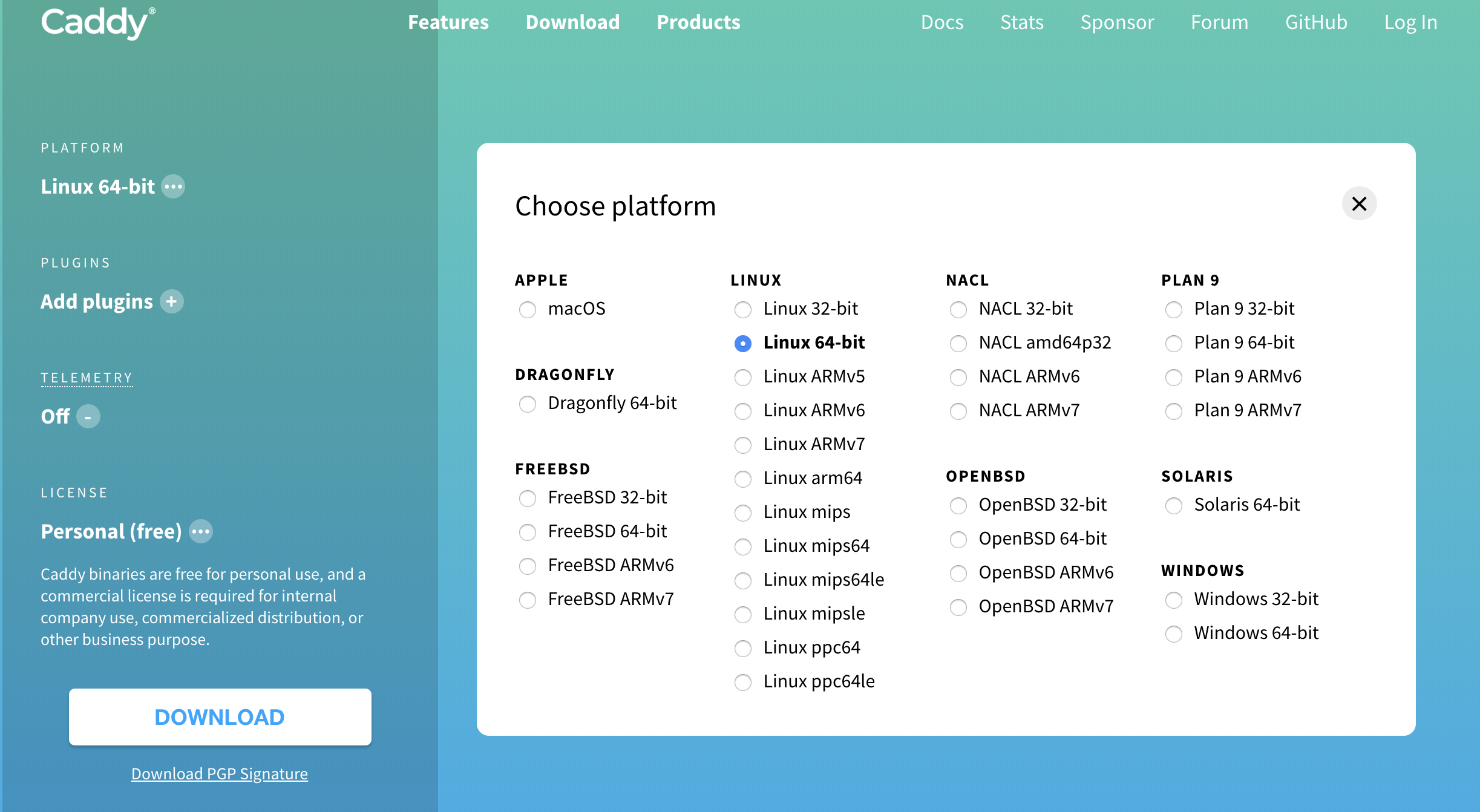The width and height of the screenshot is (1480, 812).
Task: Pick Linux mipsle
Action: [x=743, y=614]
